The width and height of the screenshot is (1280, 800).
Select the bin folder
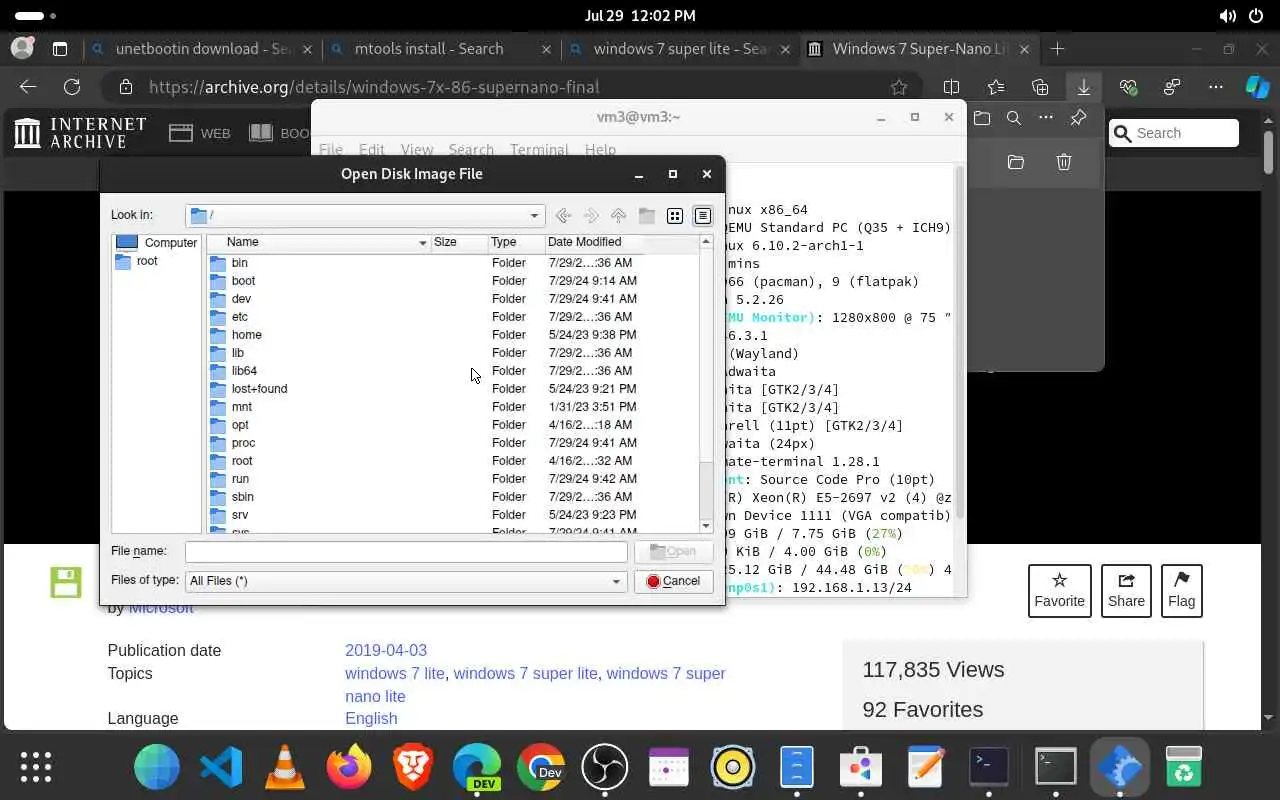click(240, 263)
